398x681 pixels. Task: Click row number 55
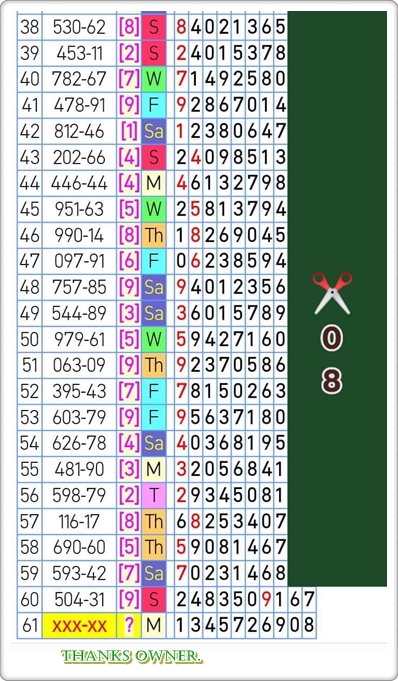30,469
